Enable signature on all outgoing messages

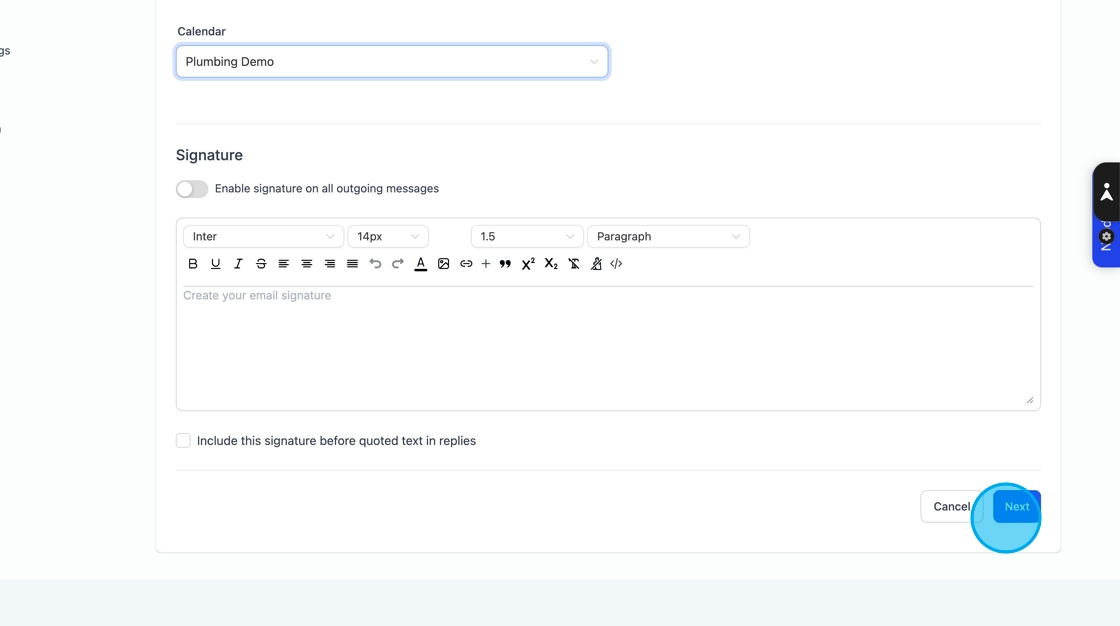[192, 189]
